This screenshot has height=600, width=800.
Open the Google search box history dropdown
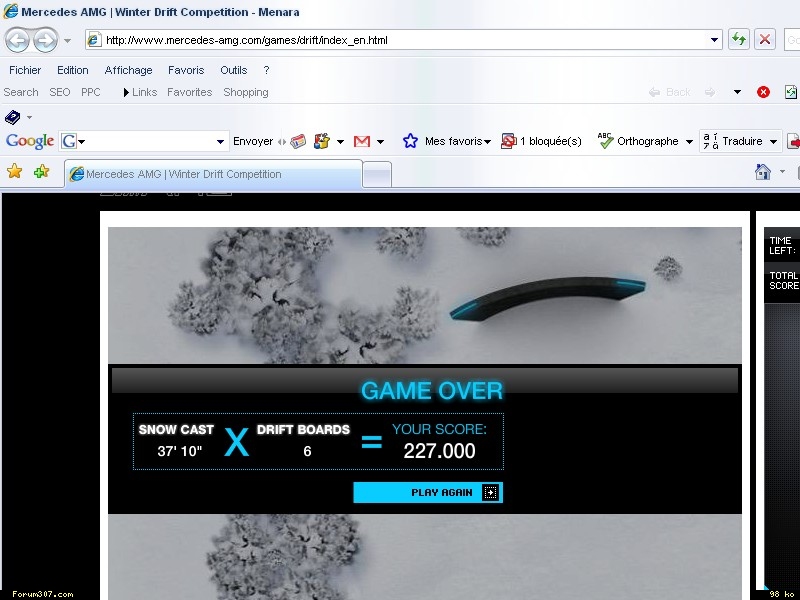tap(221, 142)
